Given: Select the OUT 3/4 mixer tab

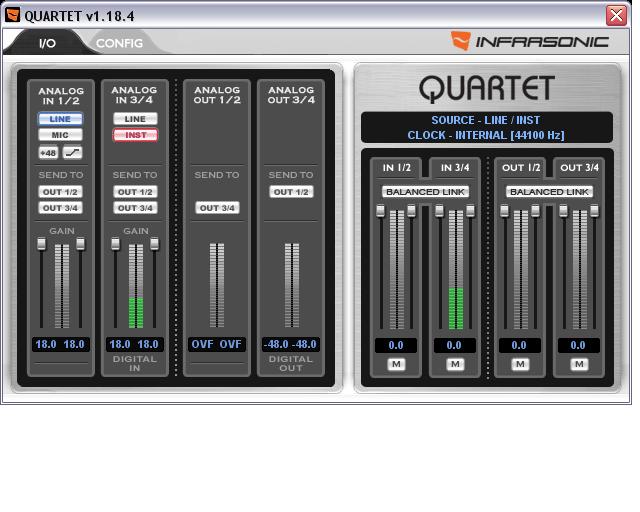Looking at the screenshot, I should pos(579,167).
